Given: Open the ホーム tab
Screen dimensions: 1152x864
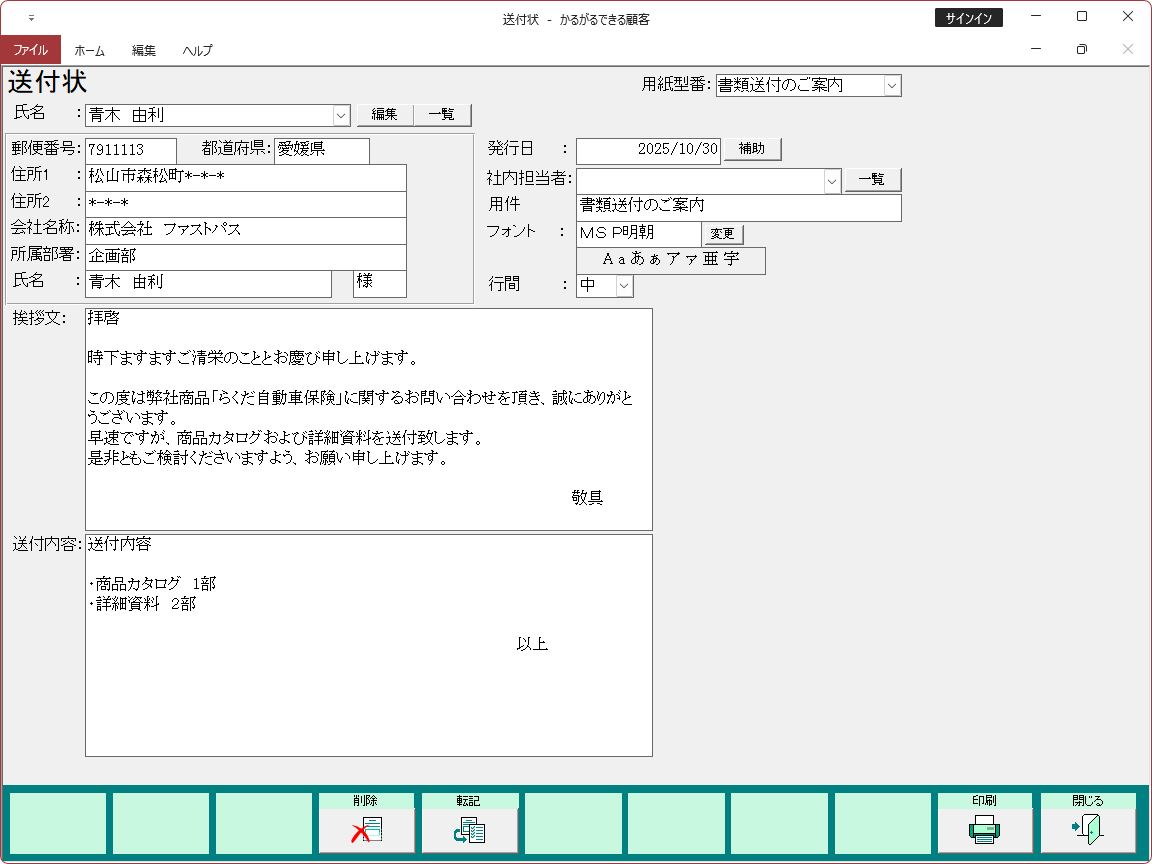Looking at the screenshot, I should point(89,50).
